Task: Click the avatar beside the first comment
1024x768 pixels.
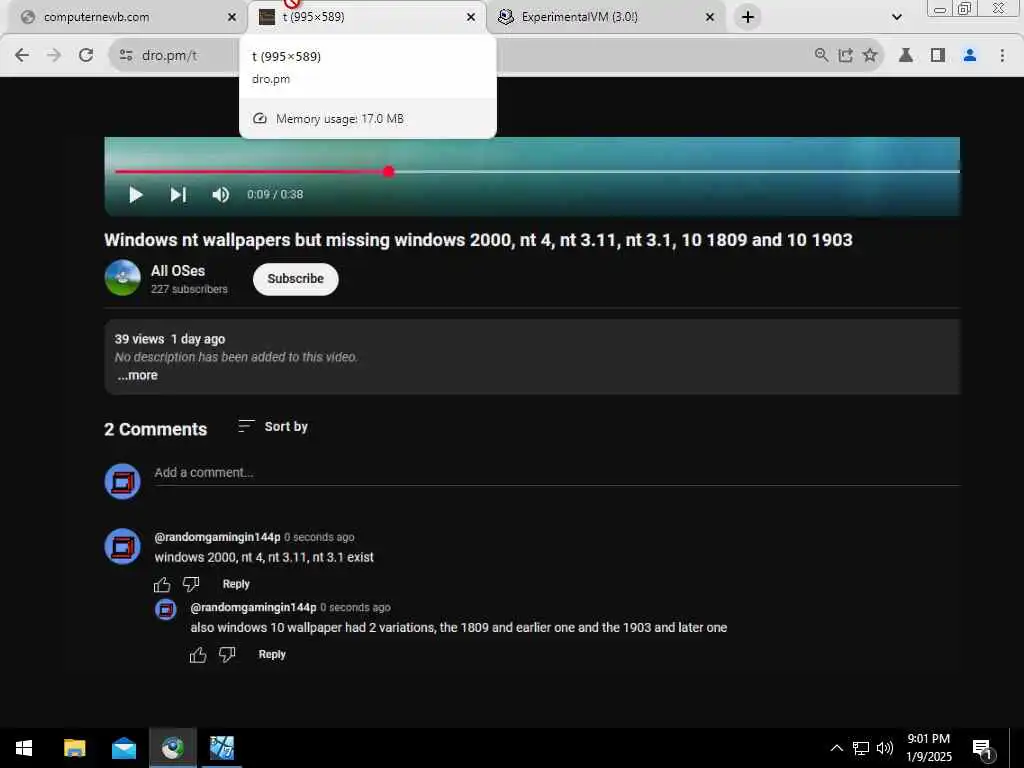Action: point(122,547)
